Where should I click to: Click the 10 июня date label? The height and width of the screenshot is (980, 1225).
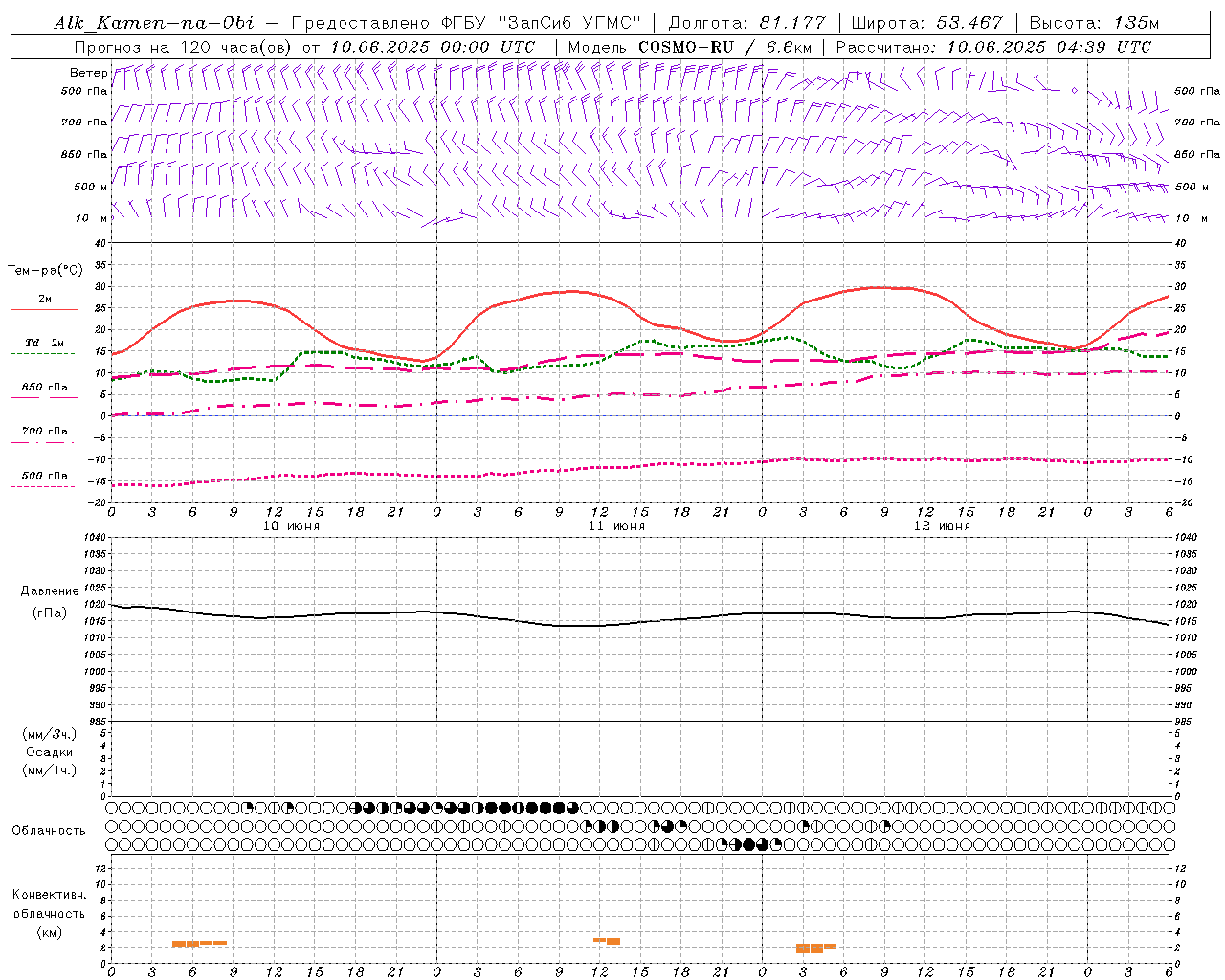pos(291,526)
